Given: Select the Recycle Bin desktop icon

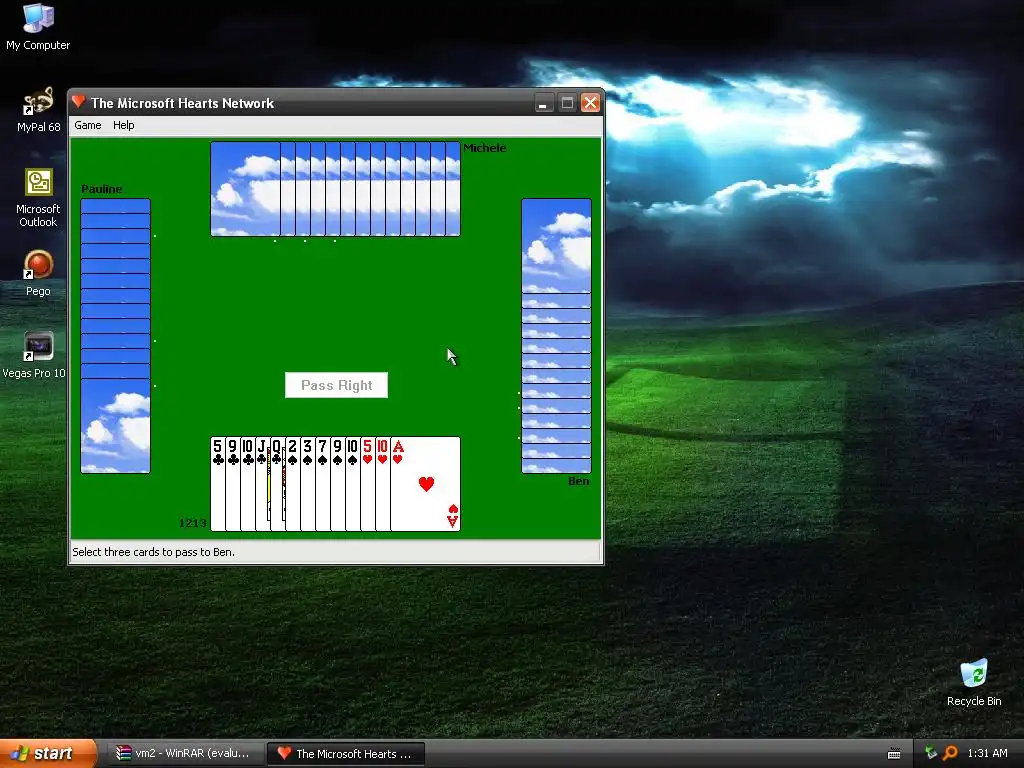Looking at the screenshot, I should [974, 683].
